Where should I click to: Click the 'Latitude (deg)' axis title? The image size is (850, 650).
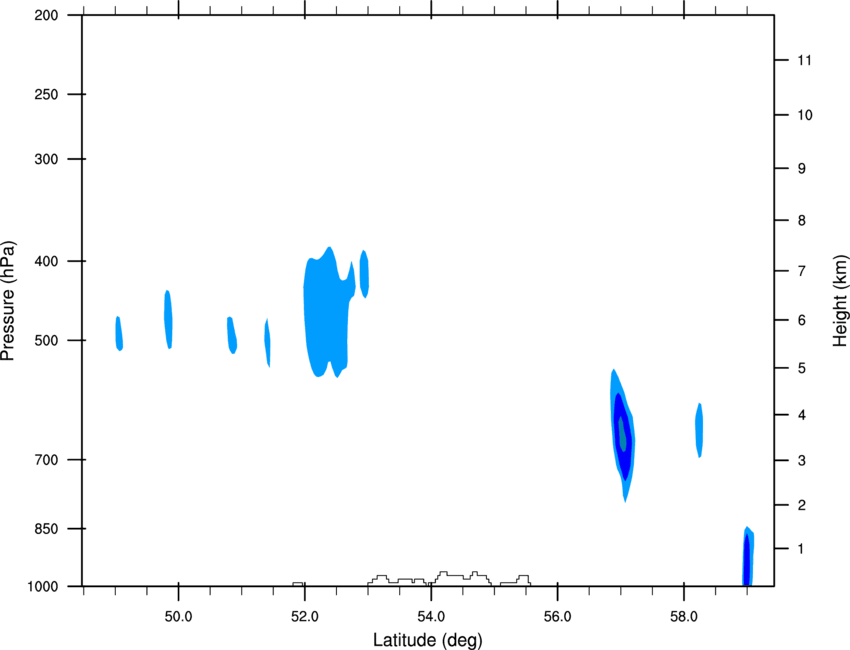428,640
